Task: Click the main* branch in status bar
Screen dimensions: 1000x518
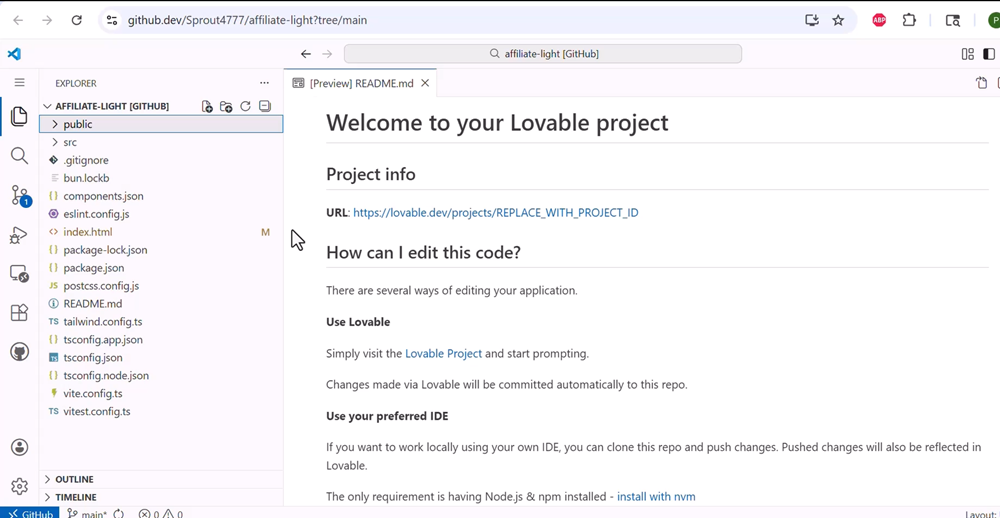Action: coord(87,514)
